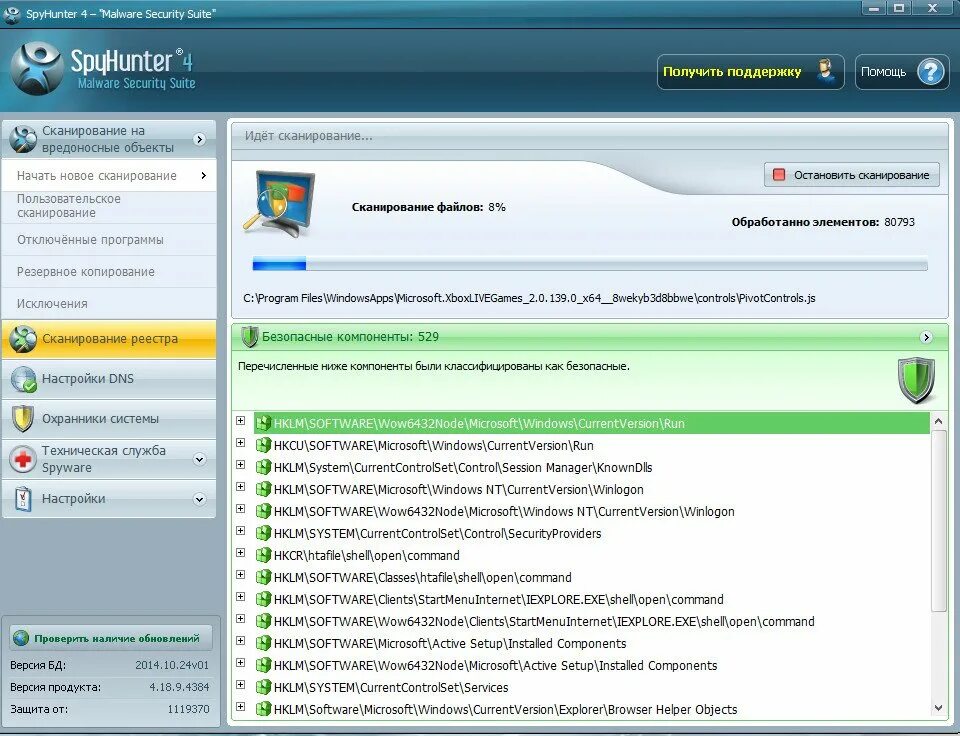Click the product version value '4.18.9.4384'
Image resolution: width=960 pixels, height=736 pixels.
coord(179,687)
